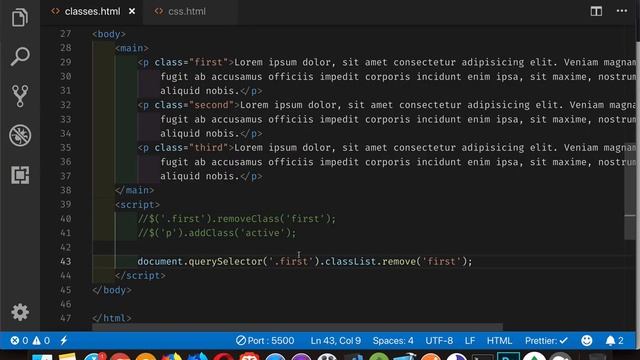
Task: Click the Ln 43, Col 9 indicator
Action: tap(336, 340)
